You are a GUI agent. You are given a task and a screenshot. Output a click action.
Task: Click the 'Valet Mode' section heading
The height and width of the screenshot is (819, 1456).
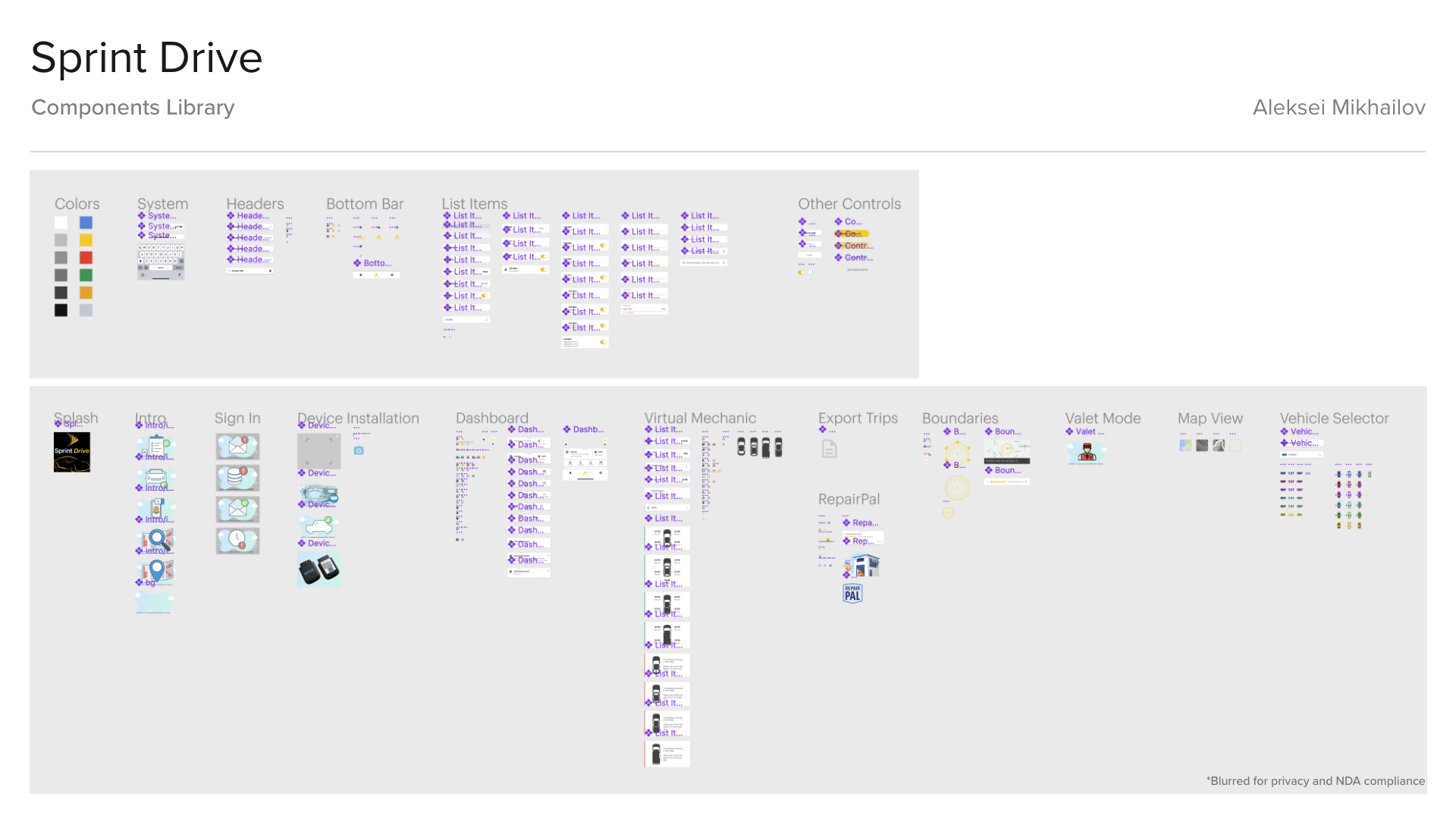1103,419
